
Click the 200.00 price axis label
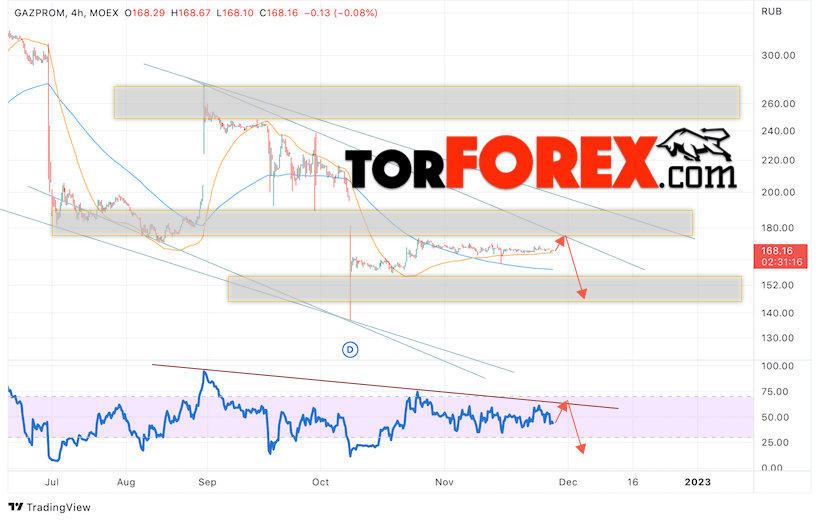(x=778, y=192)
